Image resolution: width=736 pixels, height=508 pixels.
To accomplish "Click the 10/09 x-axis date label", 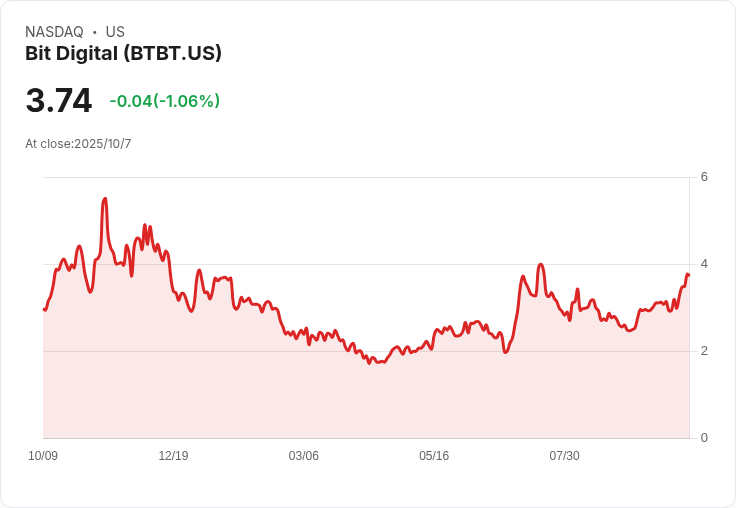I will [x=43, y=456].
